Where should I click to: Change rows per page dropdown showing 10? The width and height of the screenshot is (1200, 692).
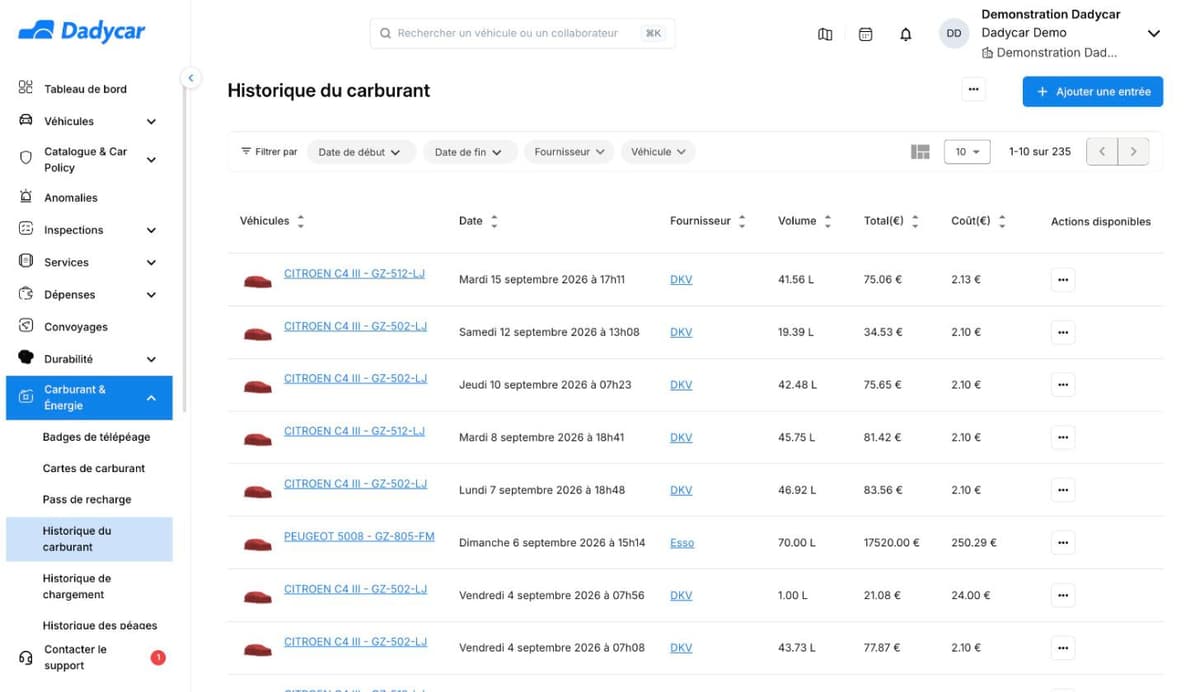point(967,152)
